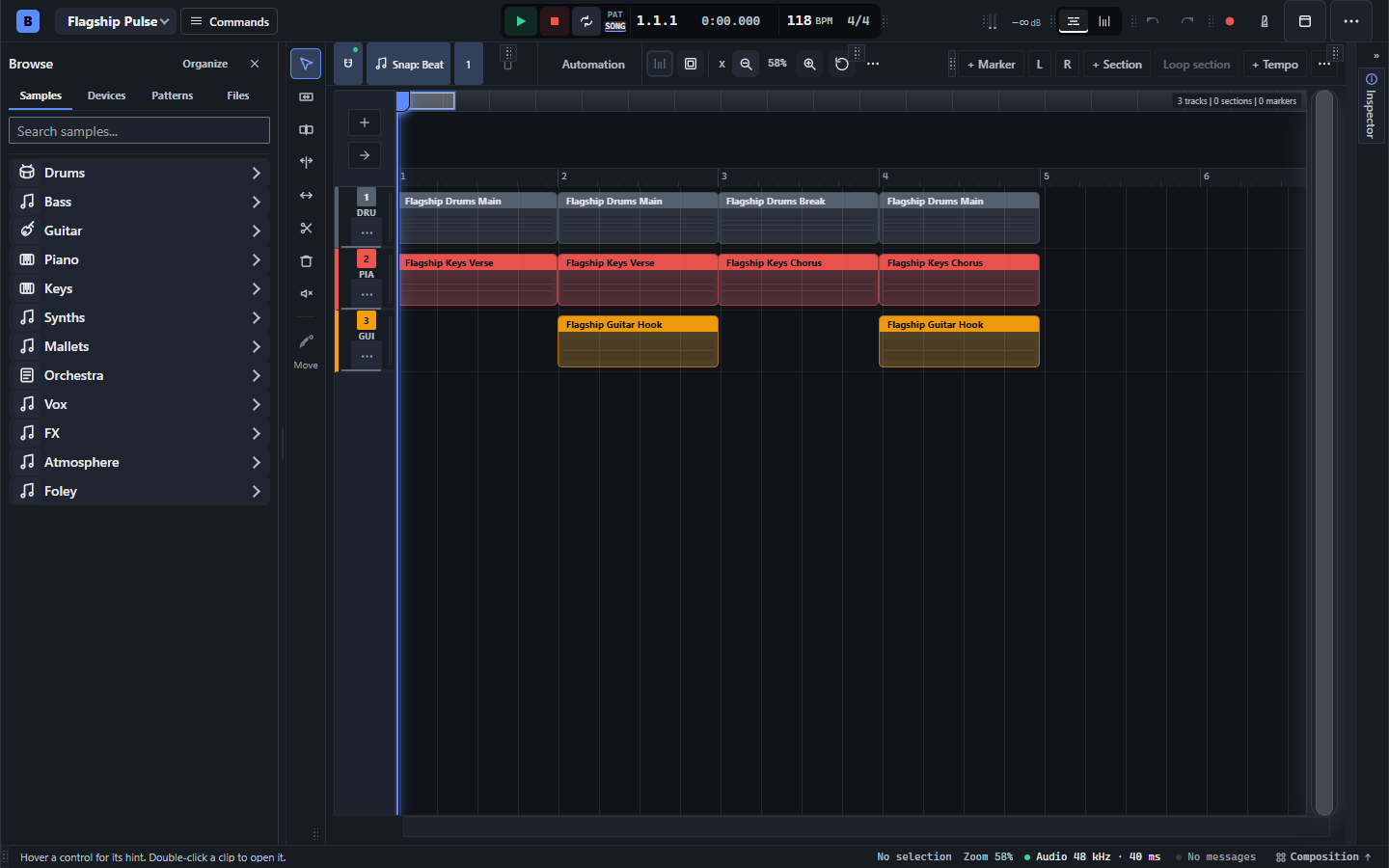Image resolution: width=1389 pixels, height=868 pixels.
Task: Open the Automation view
Action: (x=593, y=65)
